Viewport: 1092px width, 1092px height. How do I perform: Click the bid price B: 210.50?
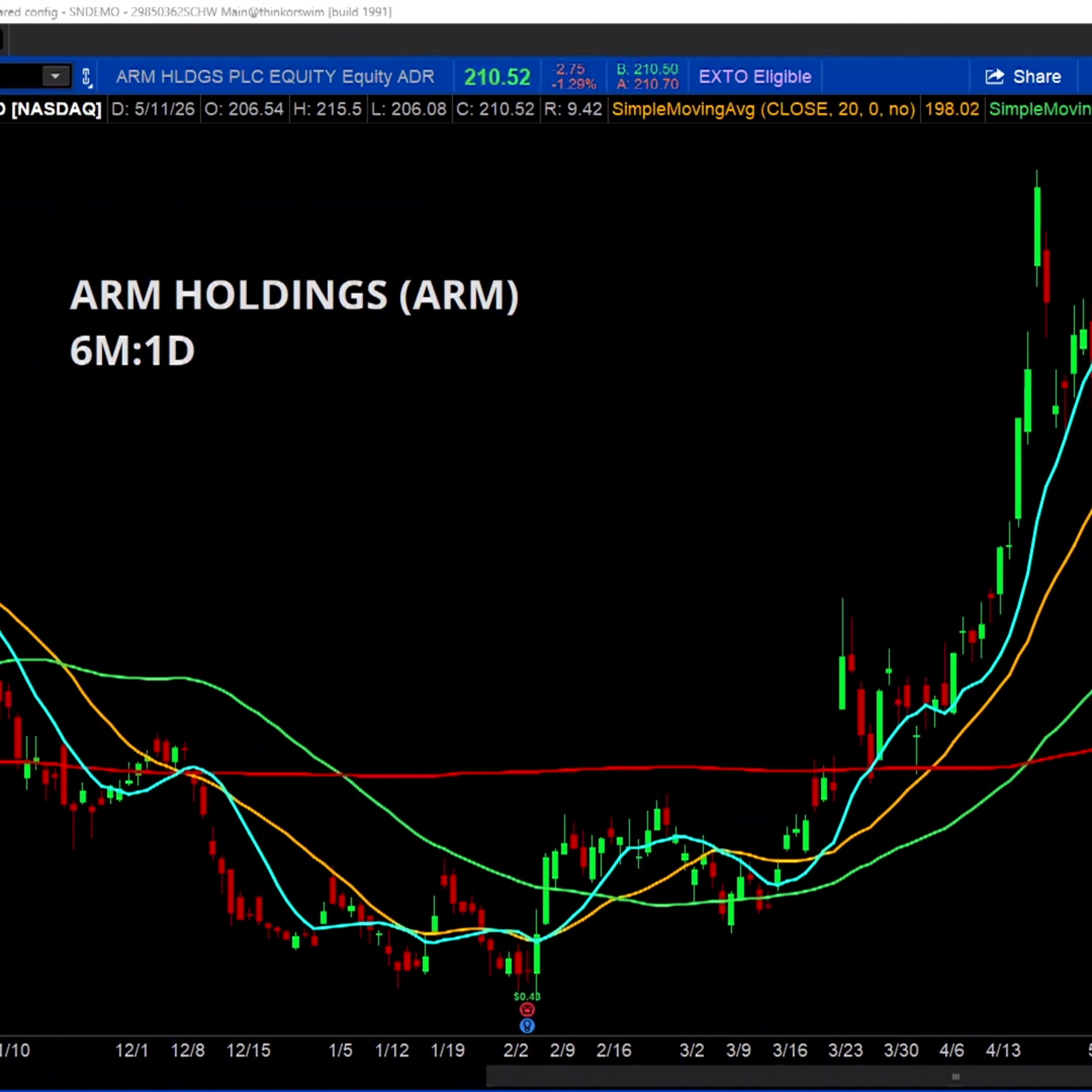[x=647, y=69]
